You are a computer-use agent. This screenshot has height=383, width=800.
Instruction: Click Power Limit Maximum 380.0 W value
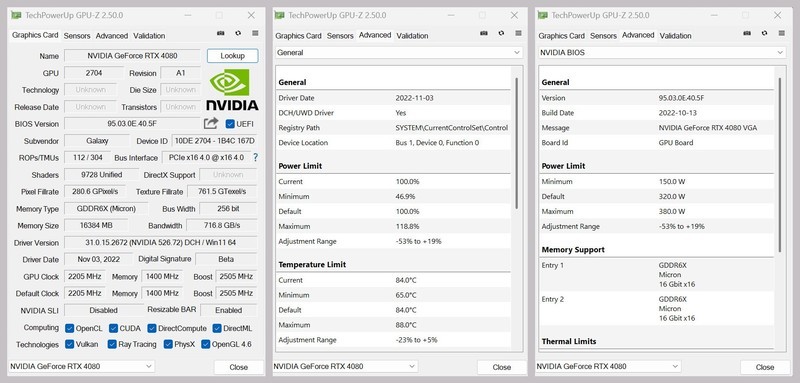point(672,211)
